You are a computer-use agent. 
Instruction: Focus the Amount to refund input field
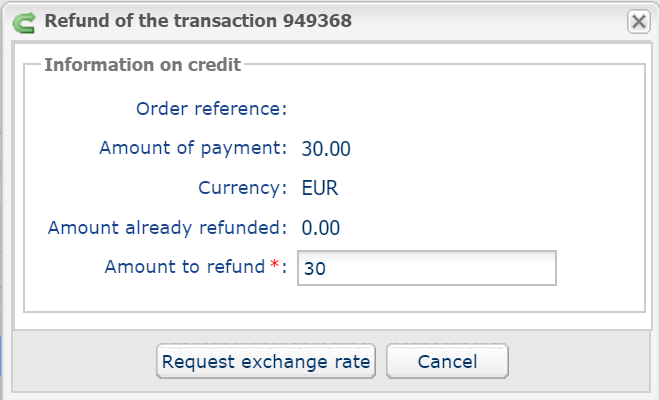pos(427,268)
